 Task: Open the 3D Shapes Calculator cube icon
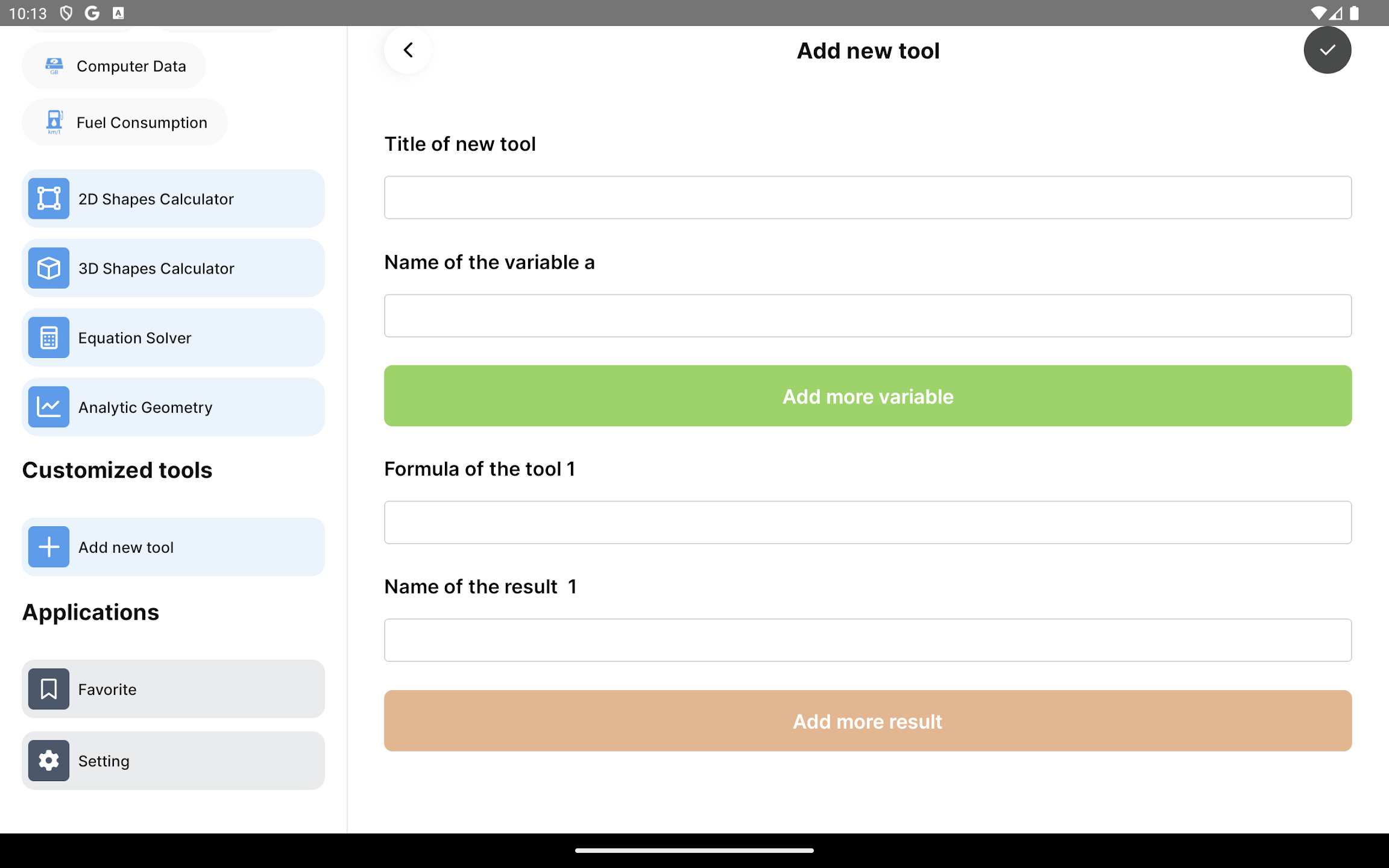click(x=49, y=268)
